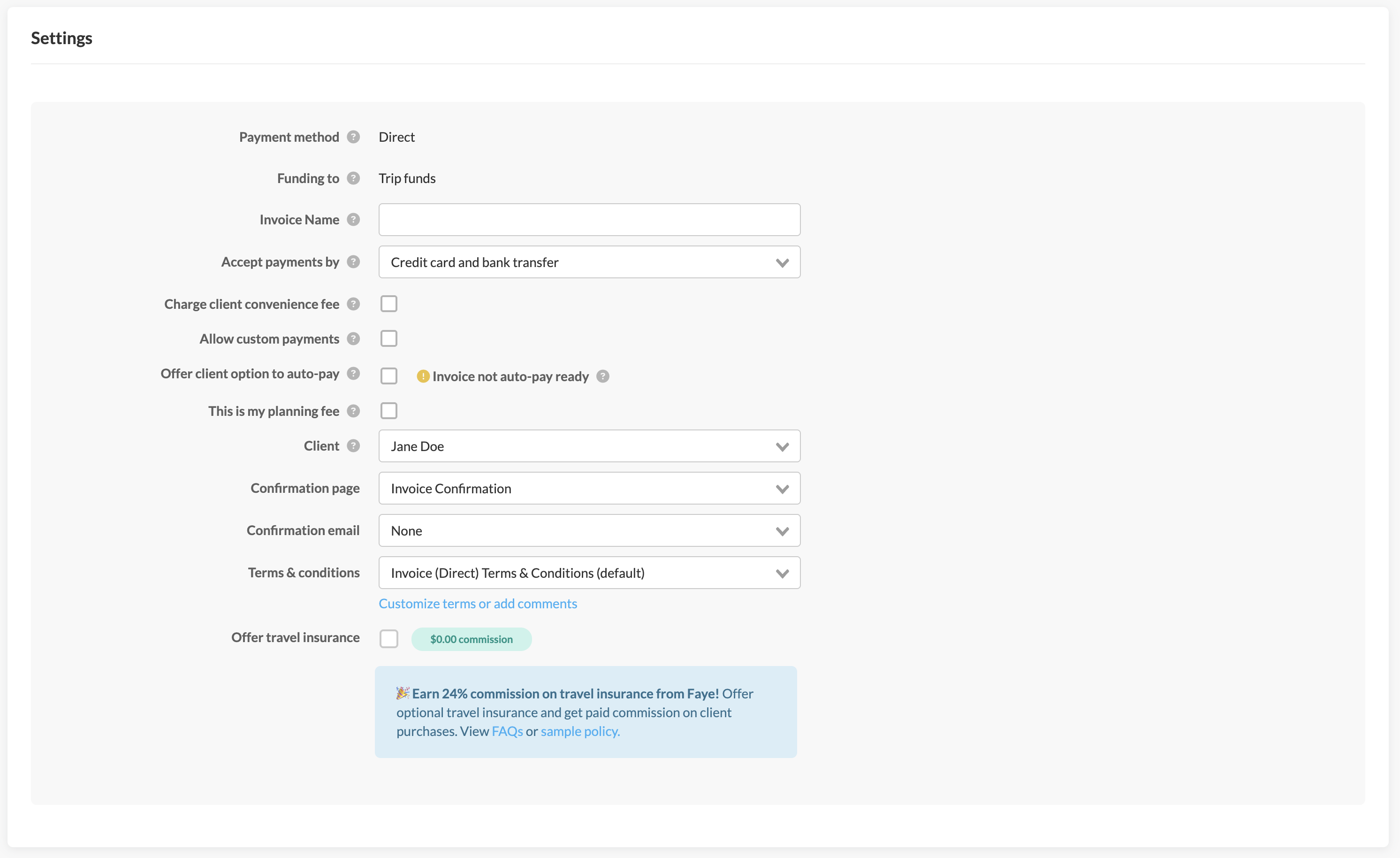The width and height of the screenshot is (1400, 858).
Task: Click help icon beside Funding to
Action: (x=353, y=178)
